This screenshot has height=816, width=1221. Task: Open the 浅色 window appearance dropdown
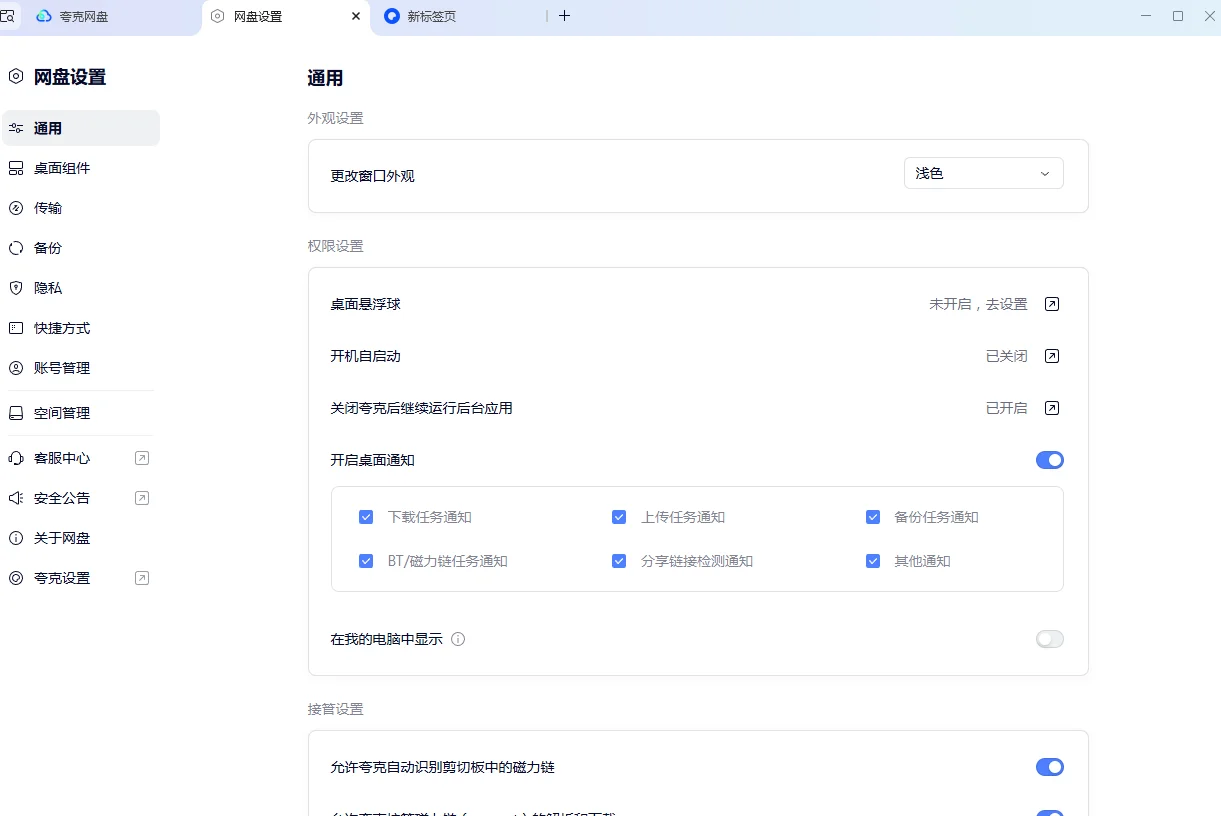pyautogui.click(x=984, y=173)
